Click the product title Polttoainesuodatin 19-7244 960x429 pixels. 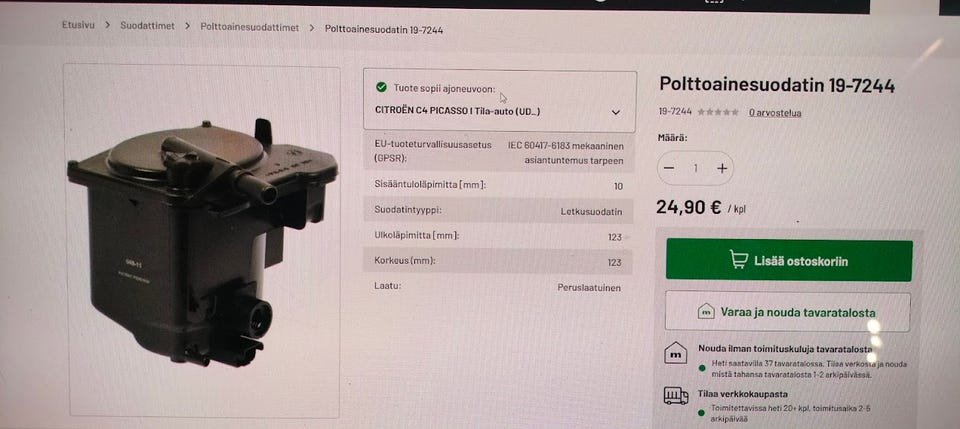777,86
